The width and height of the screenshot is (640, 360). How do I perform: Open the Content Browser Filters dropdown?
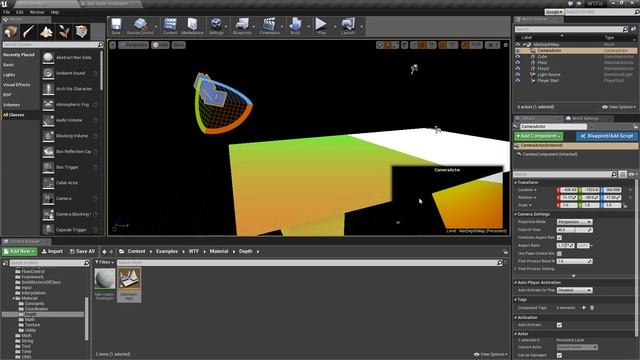104,262
